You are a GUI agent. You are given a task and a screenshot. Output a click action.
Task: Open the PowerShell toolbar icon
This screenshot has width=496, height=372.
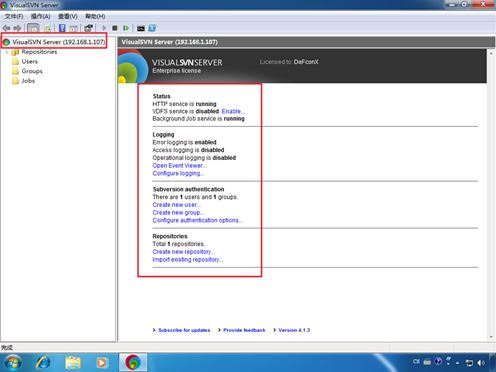(x=152, y=28)
